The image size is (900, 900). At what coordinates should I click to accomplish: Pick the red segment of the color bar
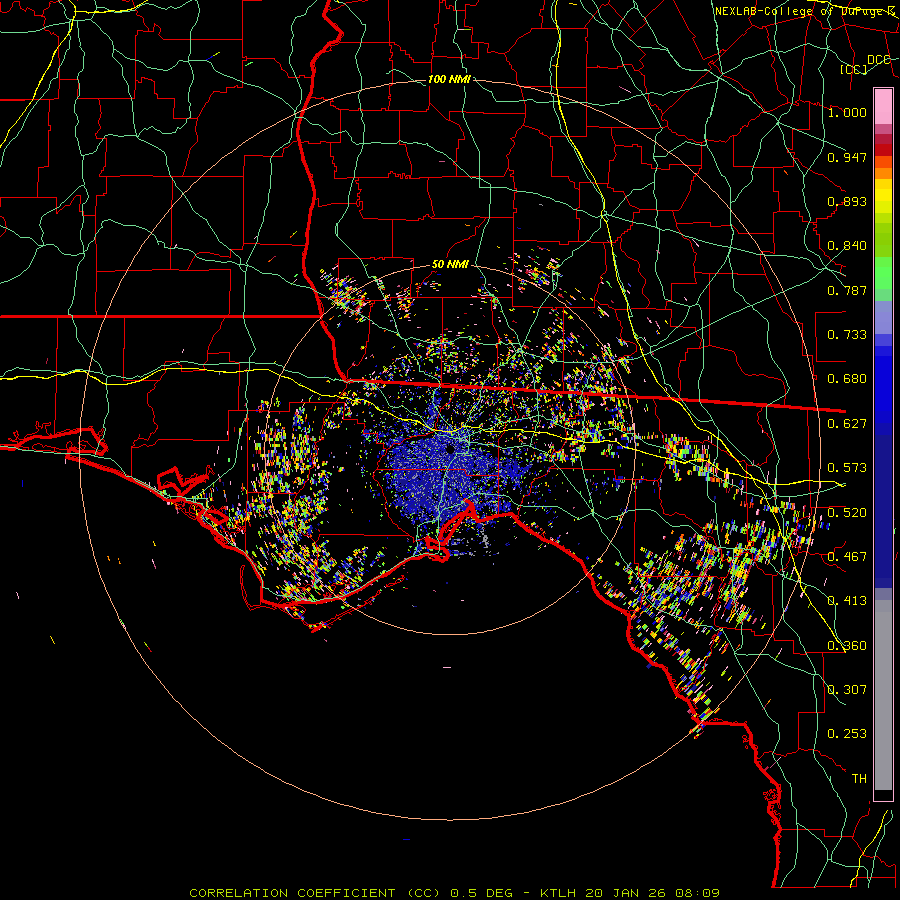[x=883, y=150]
